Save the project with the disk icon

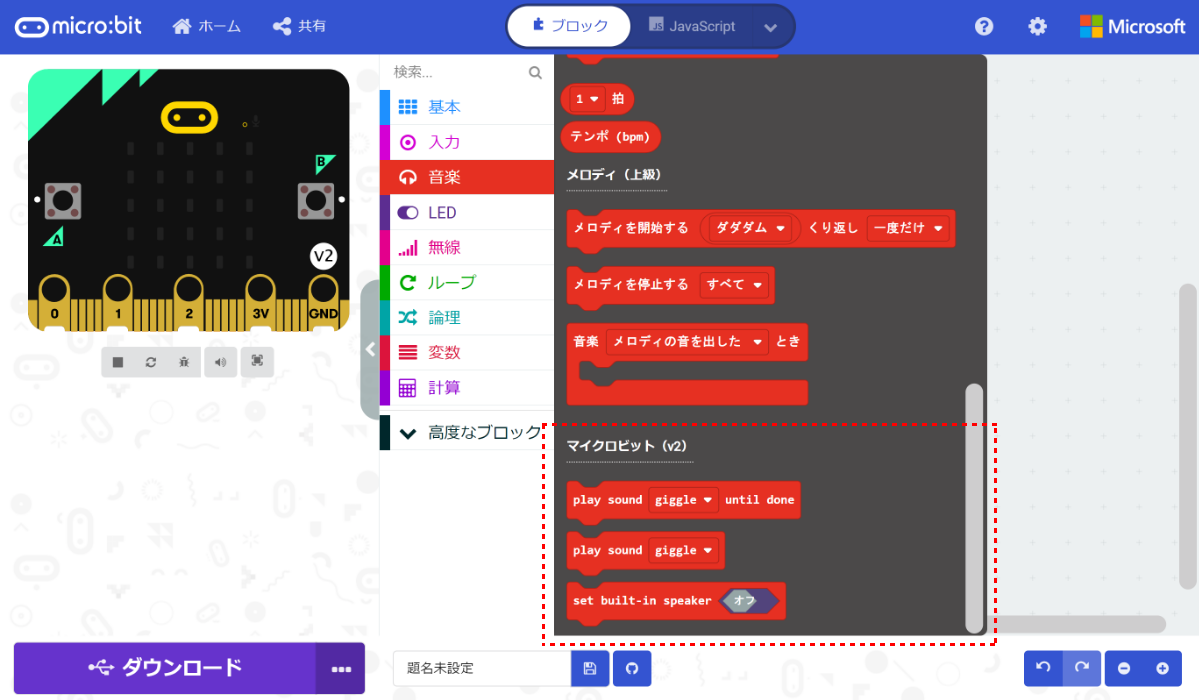tap(589, 667)
